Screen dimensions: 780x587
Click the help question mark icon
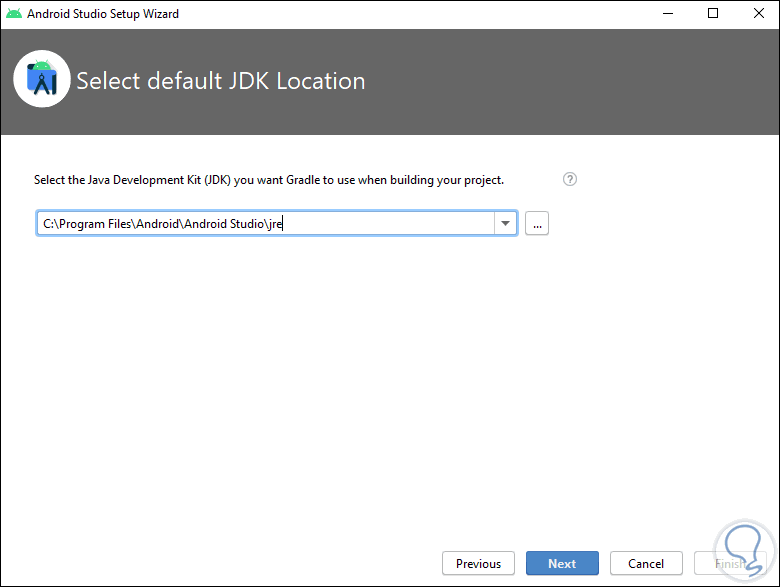pyautogui.click(x=570, y=180)
